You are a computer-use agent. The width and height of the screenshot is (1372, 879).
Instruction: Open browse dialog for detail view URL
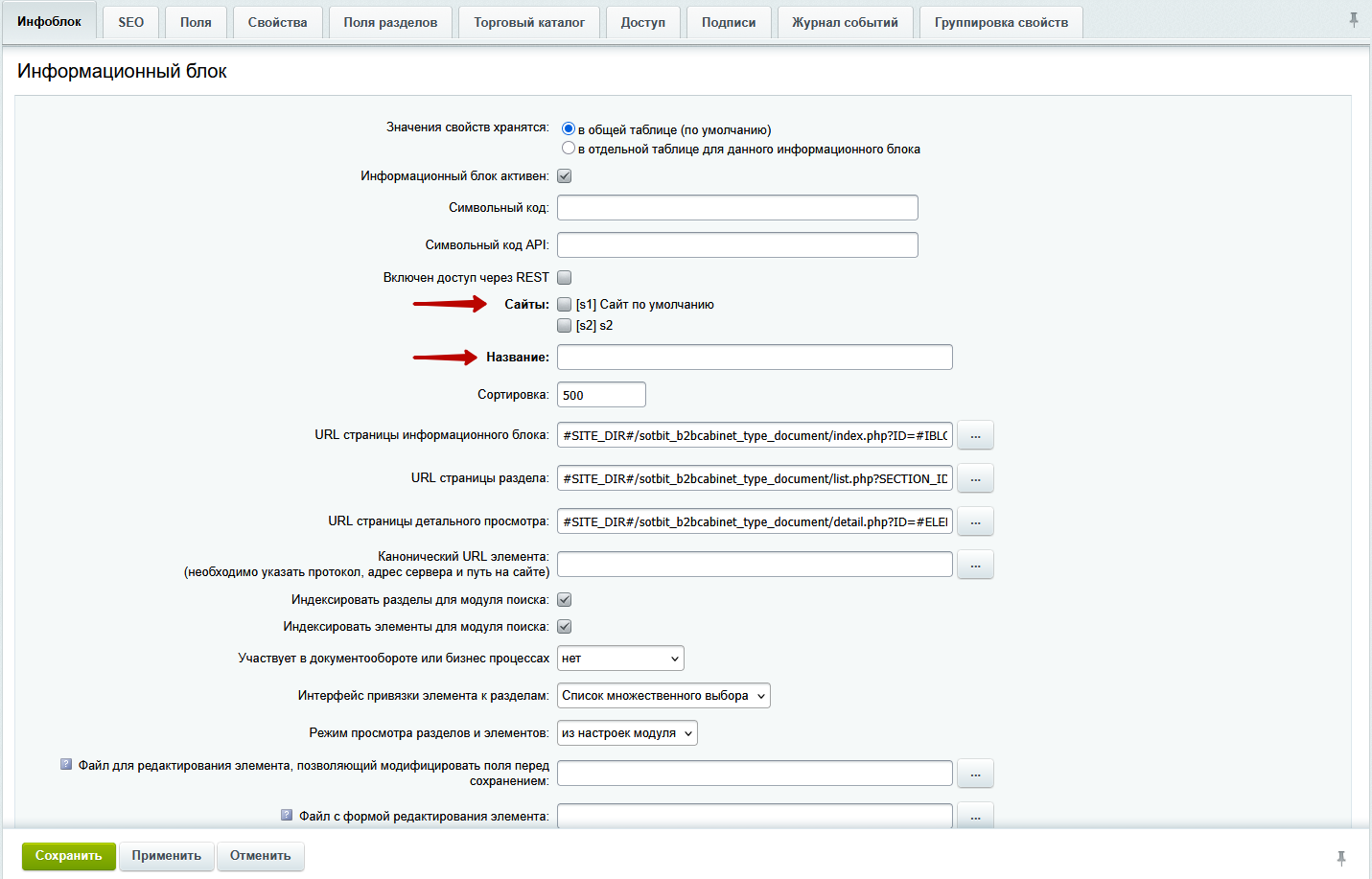[974, 520]
